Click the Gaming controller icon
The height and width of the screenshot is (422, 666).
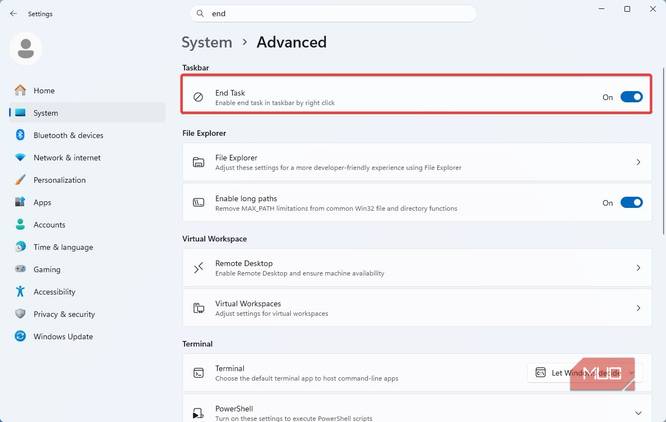(x=20, y=269)
